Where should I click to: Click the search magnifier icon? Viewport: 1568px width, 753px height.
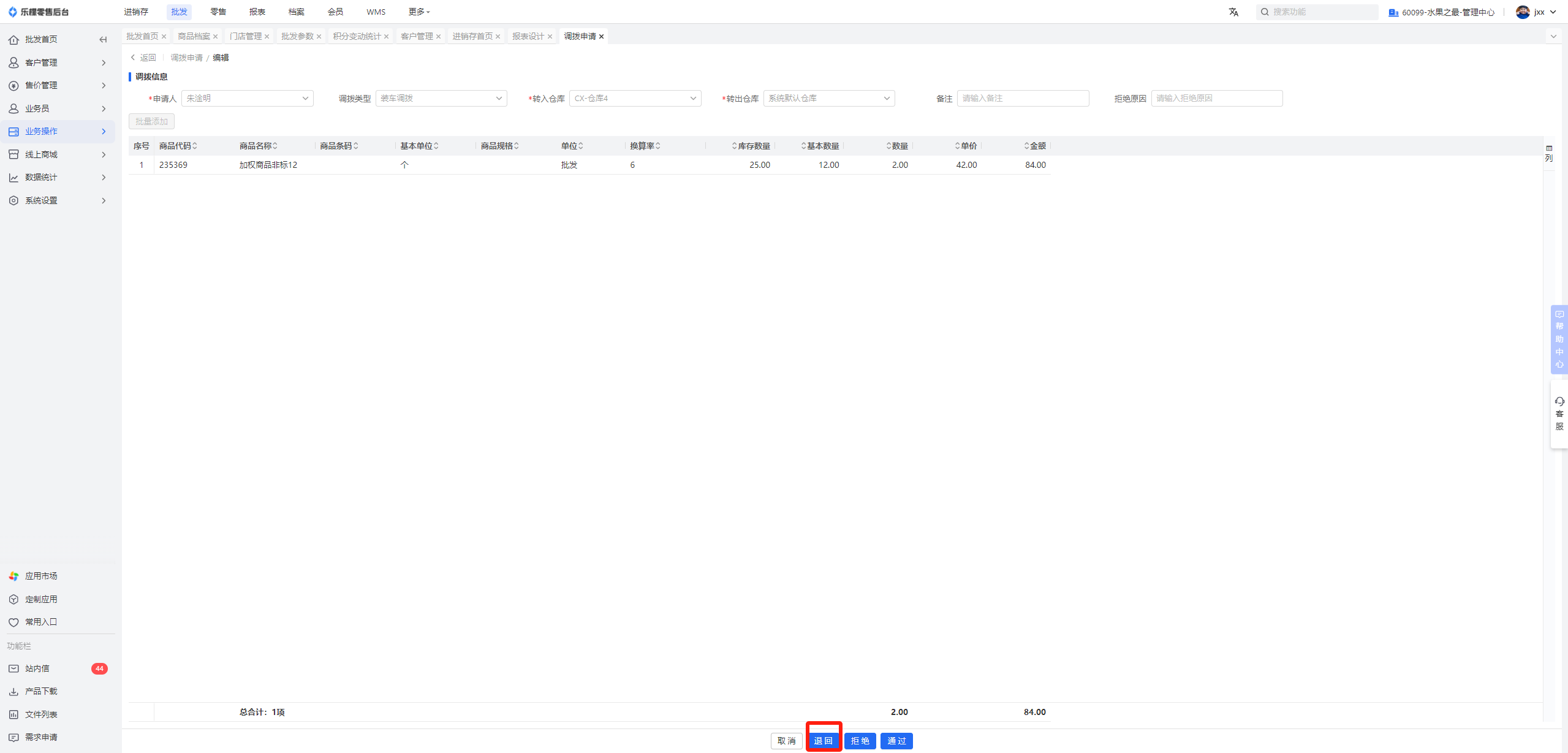[1265, 12]
